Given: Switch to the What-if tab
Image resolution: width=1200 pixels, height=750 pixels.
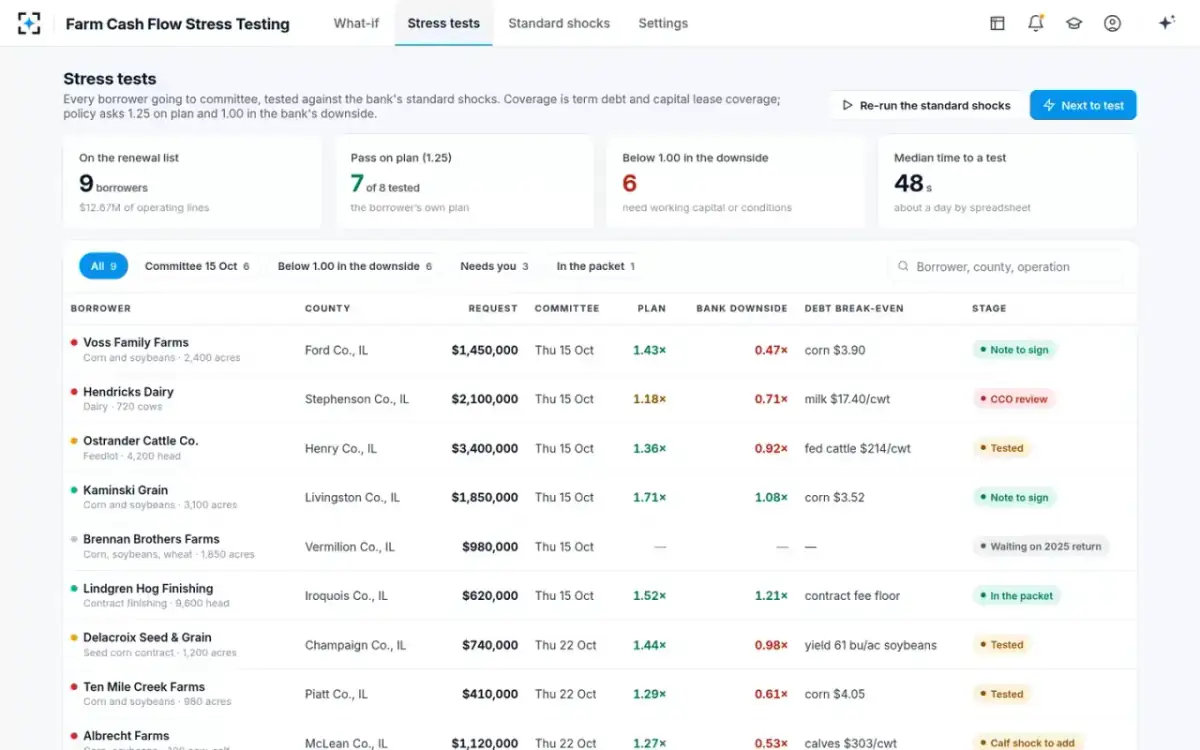Looking at the screenshot, I should tap(356, 23).
